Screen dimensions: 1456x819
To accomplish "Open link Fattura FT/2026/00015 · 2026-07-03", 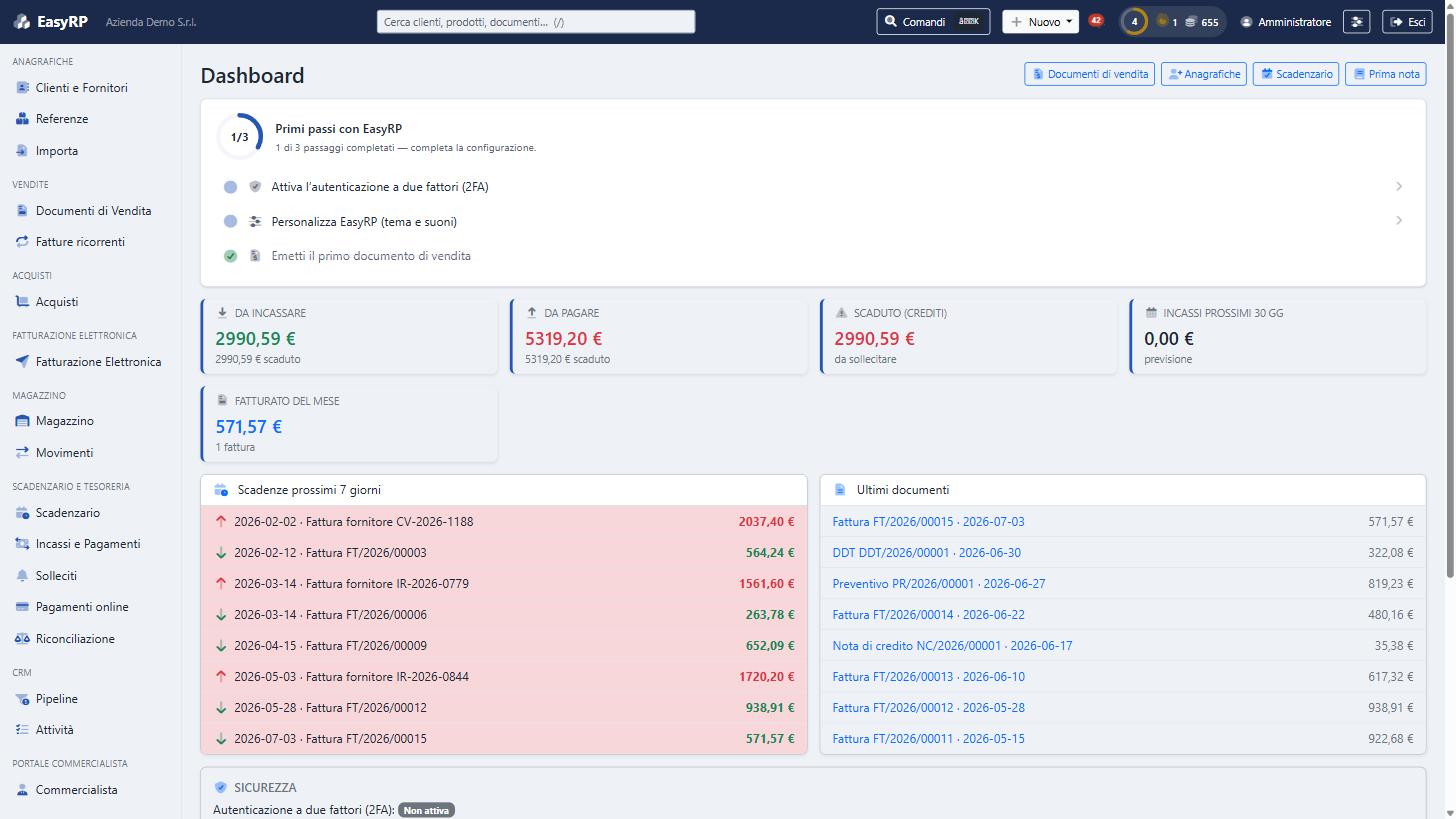I will pos(928,522).
